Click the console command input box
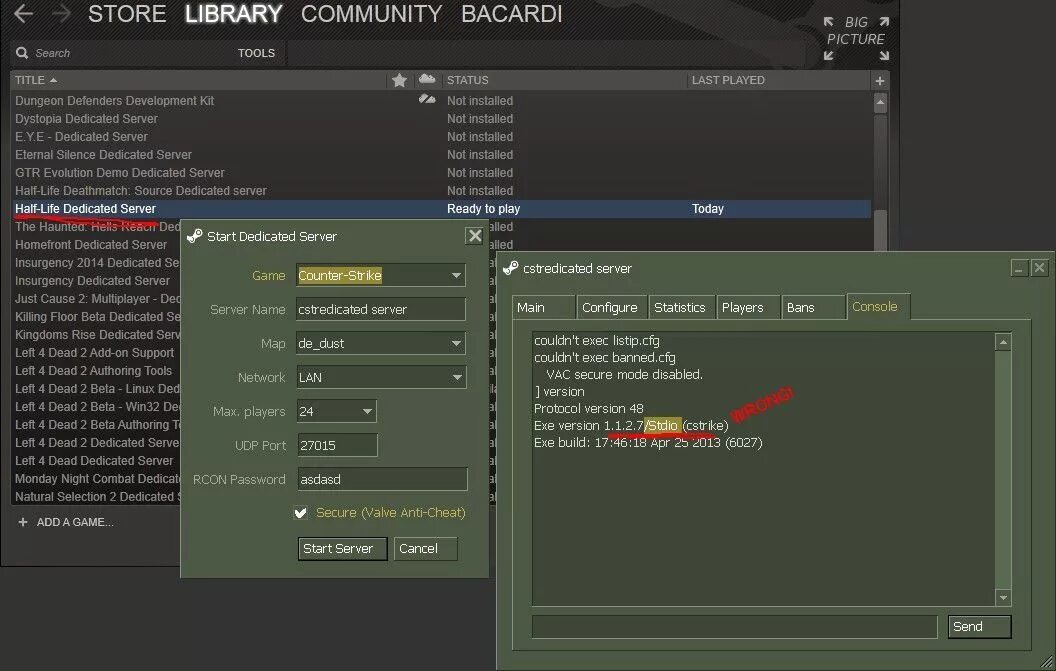Image resolution: width=1056 pixels, height=671 pixels. tap(734, 627)
